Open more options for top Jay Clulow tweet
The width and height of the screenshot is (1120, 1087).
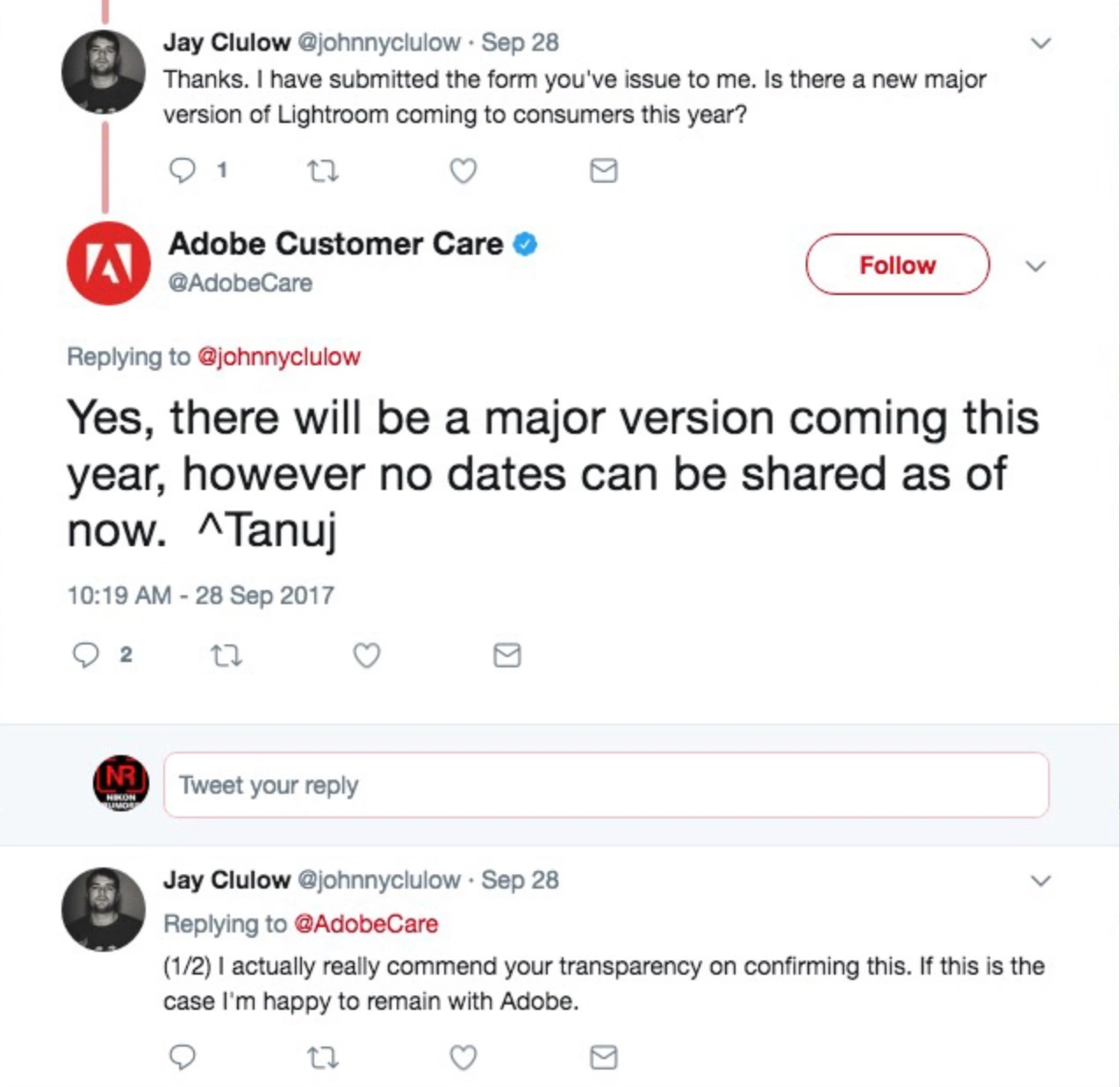pos(1041,43)
